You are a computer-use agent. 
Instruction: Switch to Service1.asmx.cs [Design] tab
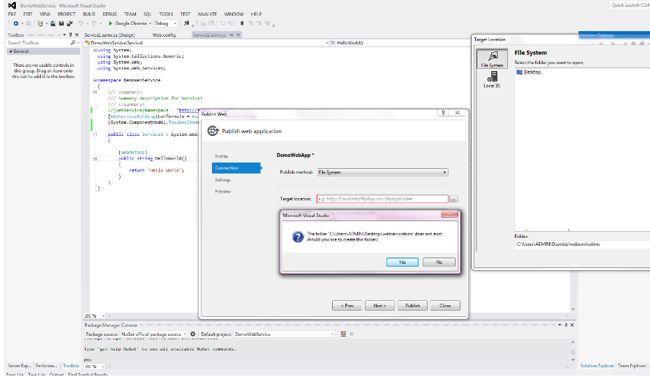tap(110, 35)
